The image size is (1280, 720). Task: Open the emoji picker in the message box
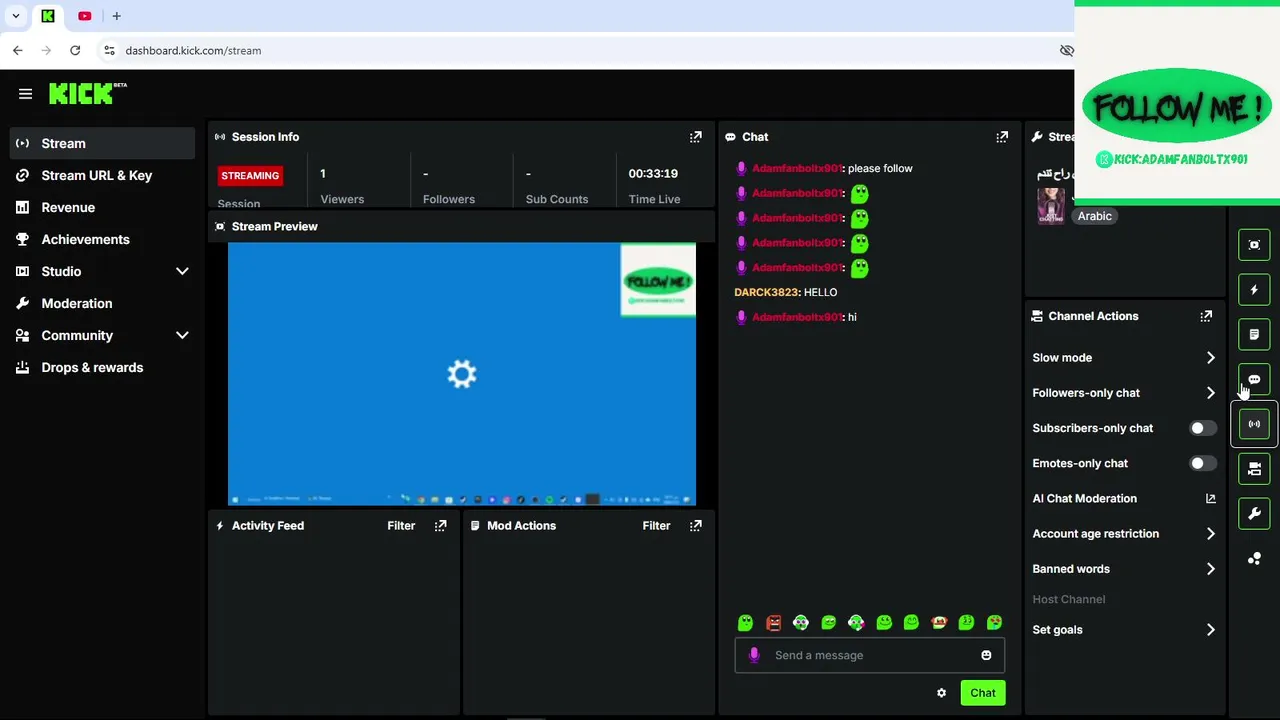pyautogui.click(x=986, y=655)
